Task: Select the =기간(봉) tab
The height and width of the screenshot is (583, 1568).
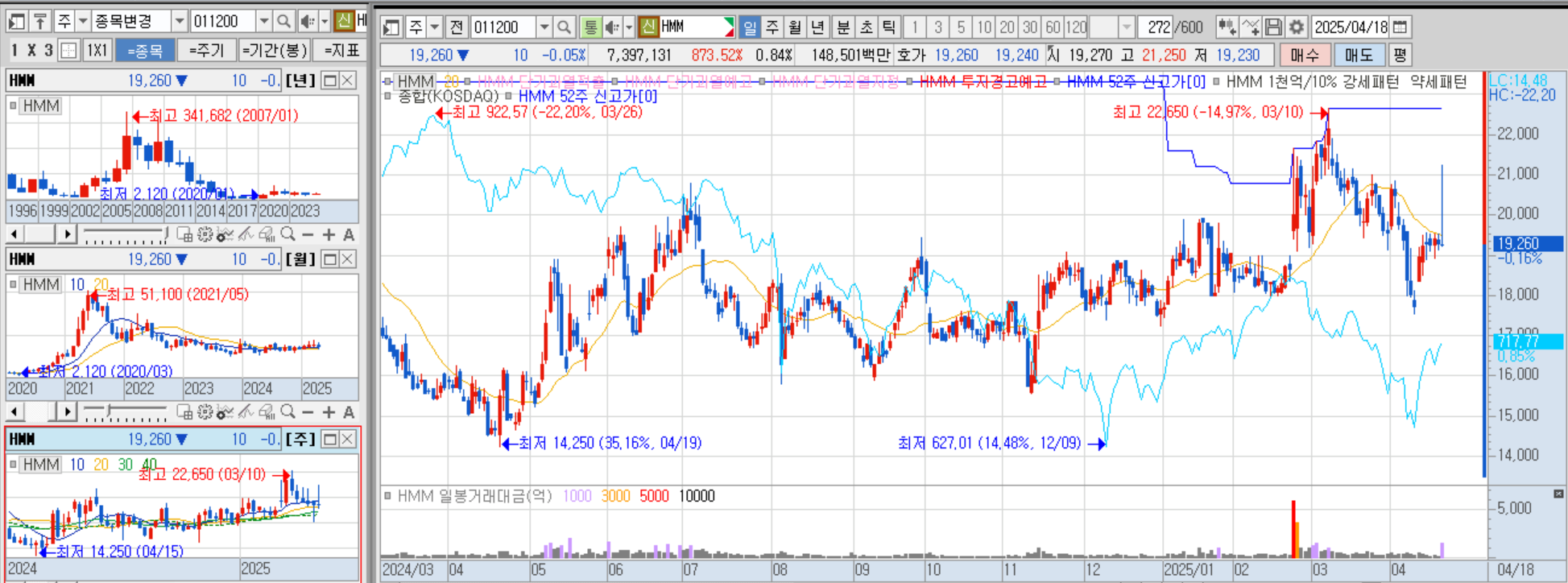Action: point(275,51)
